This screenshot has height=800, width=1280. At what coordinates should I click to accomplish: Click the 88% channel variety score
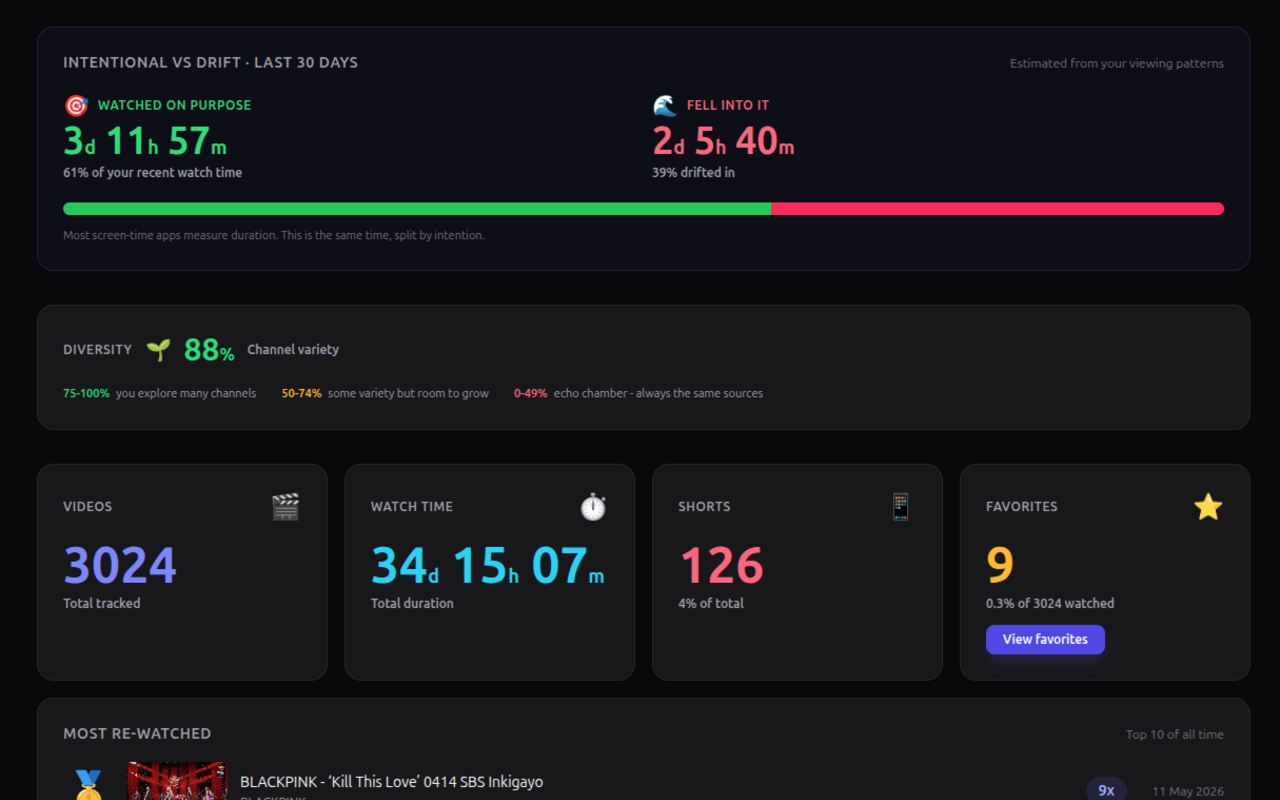(x=209, y=350)
